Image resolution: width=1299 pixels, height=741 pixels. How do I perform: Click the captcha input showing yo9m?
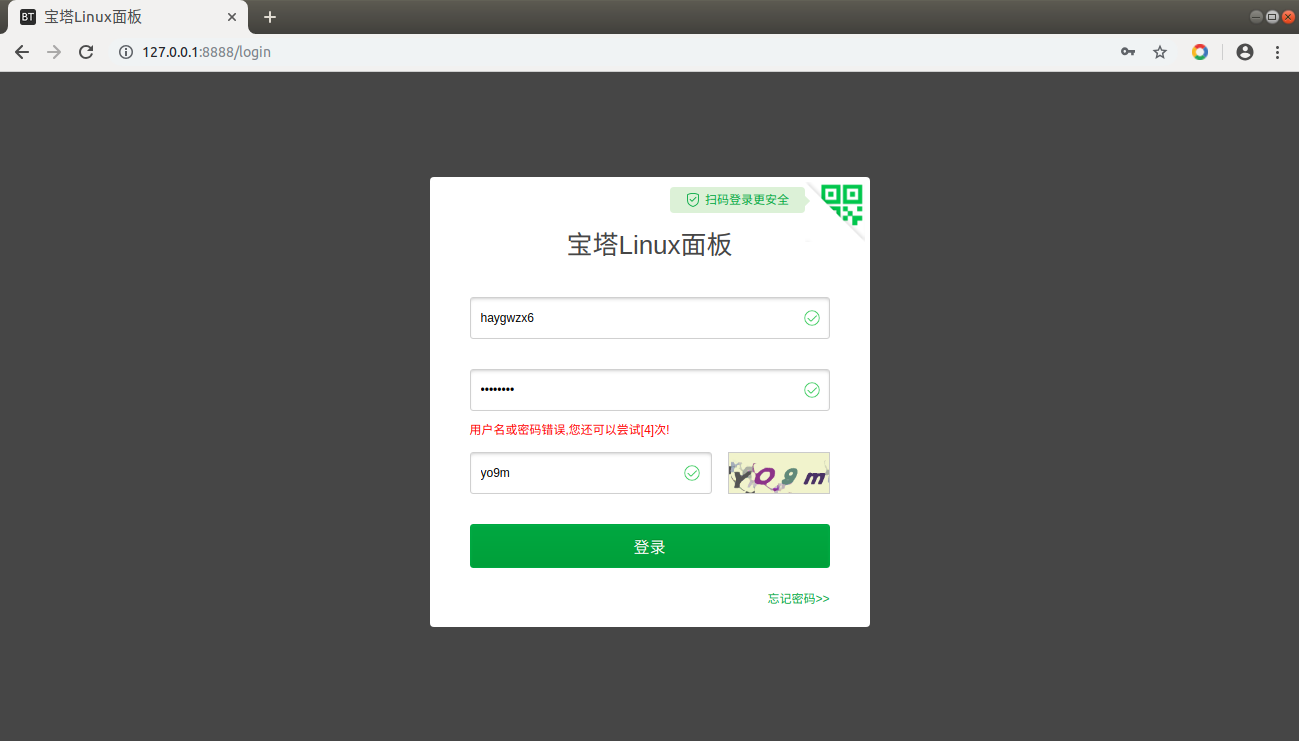click(x=570, y=473)
